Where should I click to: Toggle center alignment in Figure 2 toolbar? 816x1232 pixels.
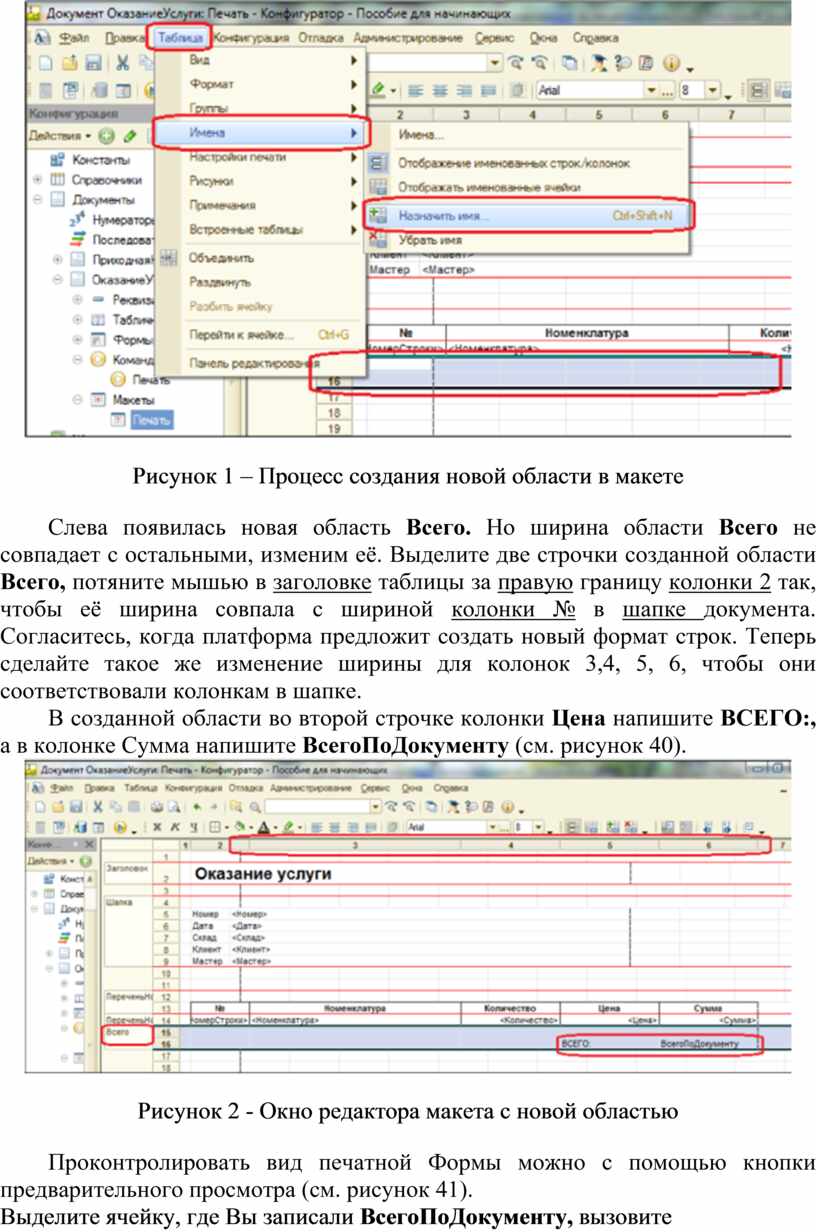tap(335, 828)
